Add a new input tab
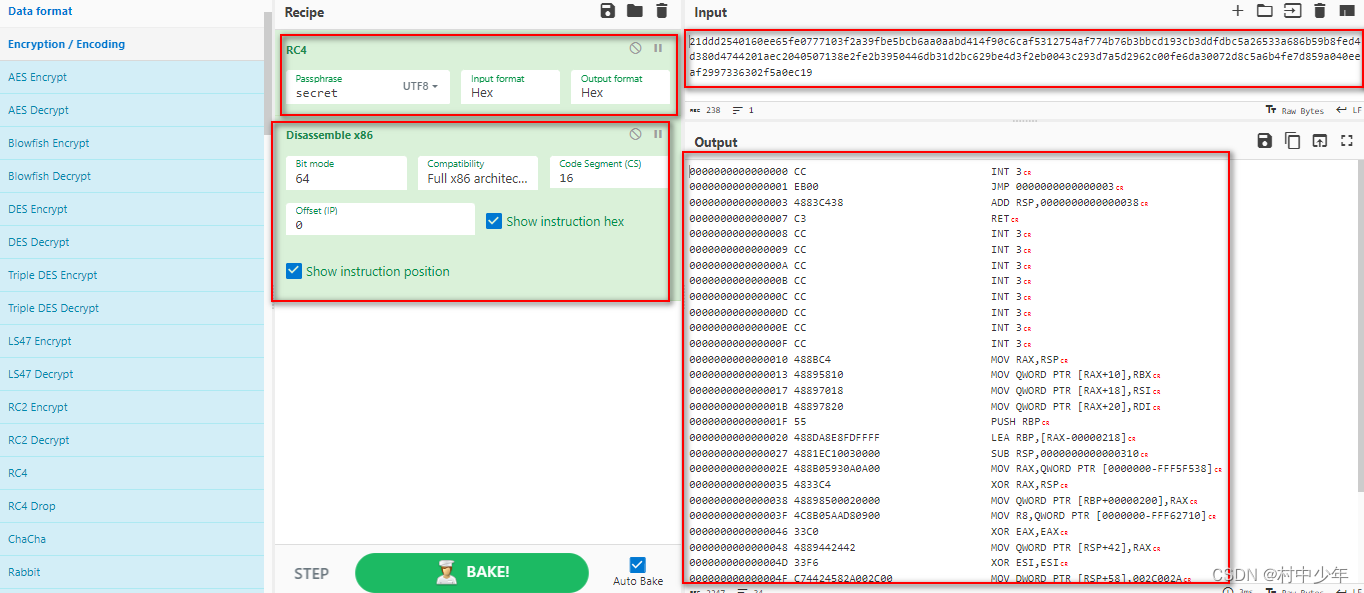 (1237, 11)
